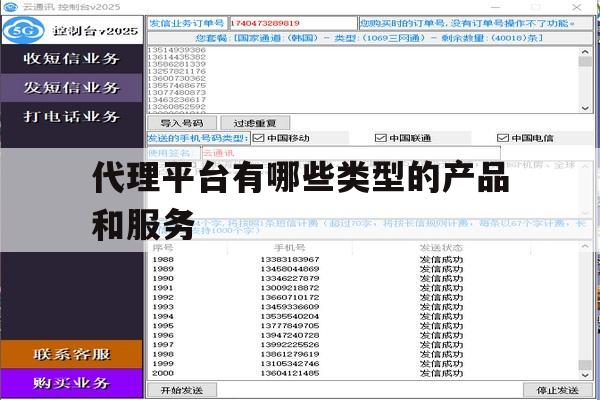Click results table scroll down arrow
The height and width of the screenshot is (400, 600).
[x=585, y=375]
